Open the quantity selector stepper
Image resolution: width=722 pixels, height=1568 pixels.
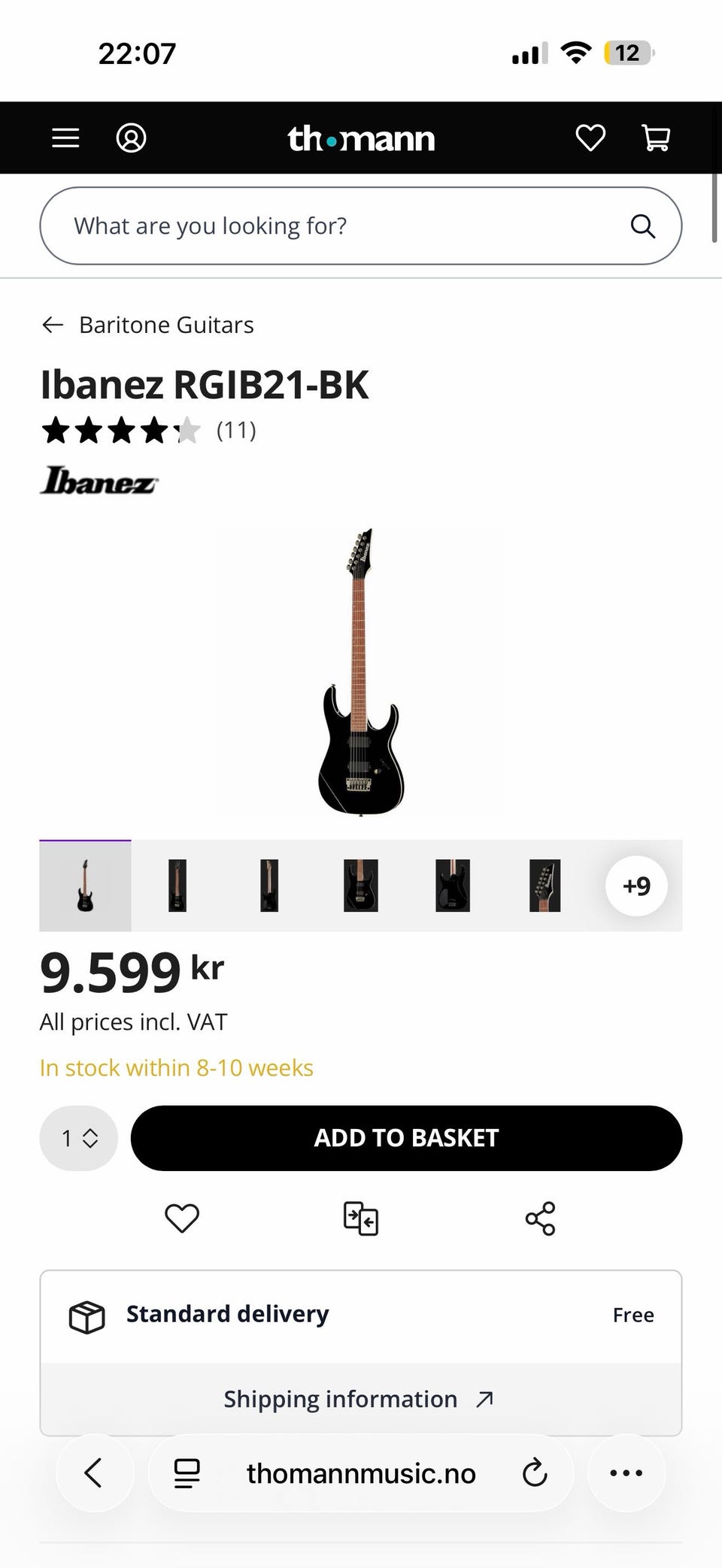79,1138
